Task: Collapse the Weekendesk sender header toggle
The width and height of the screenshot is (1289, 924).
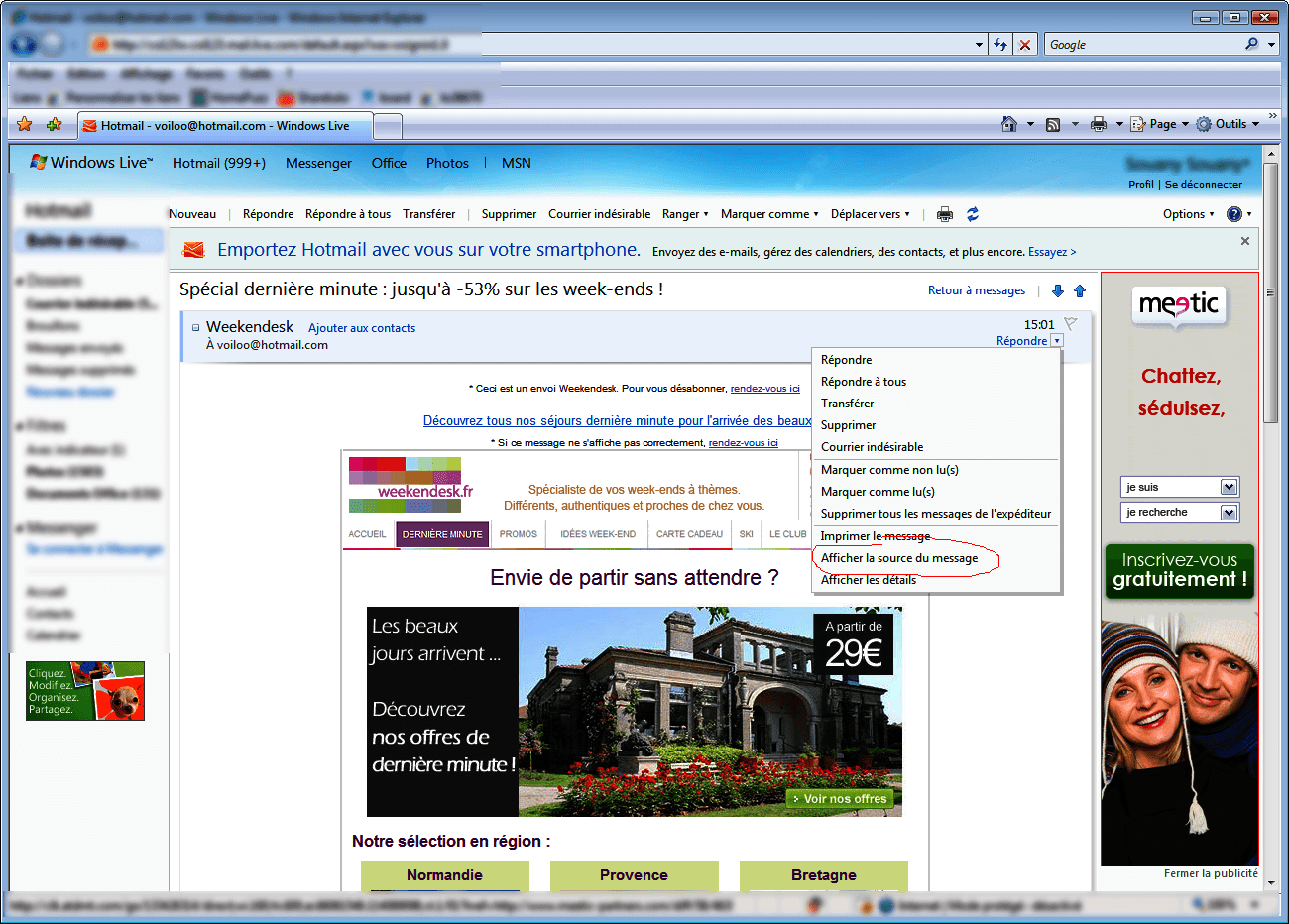Action: click(x=195, y=327)
